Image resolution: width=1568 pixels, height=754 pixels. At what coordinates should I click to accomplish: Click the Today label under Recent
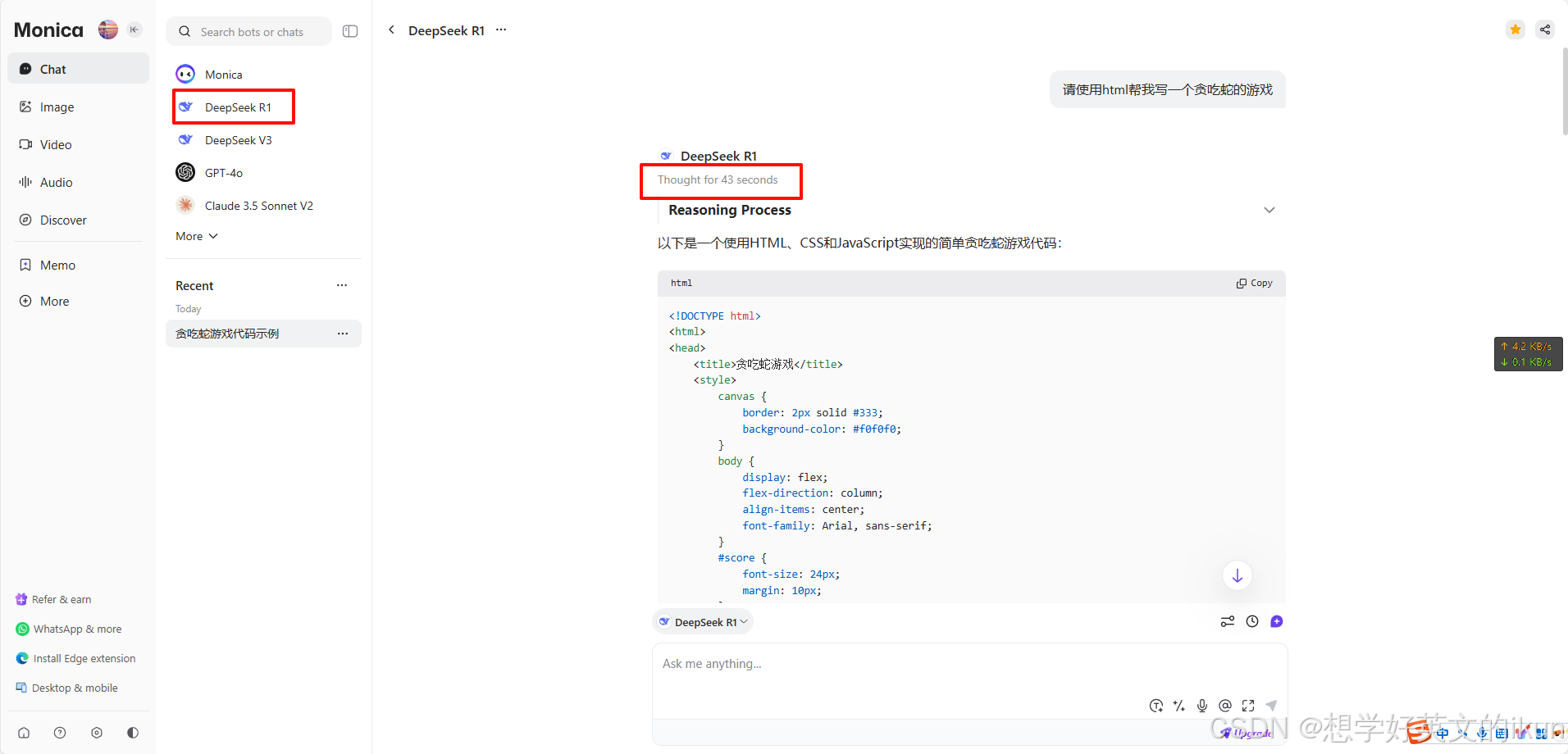click(188, 309)
